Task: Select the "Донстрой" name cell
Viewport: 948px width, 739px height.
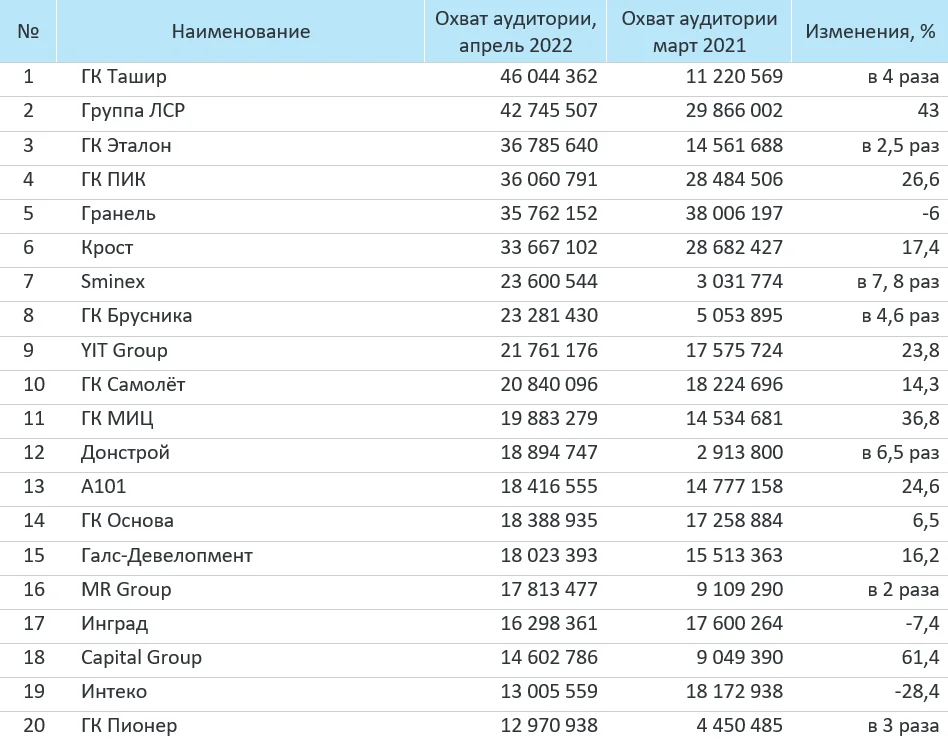Action: pyautogui.click(x=125, y=452)
